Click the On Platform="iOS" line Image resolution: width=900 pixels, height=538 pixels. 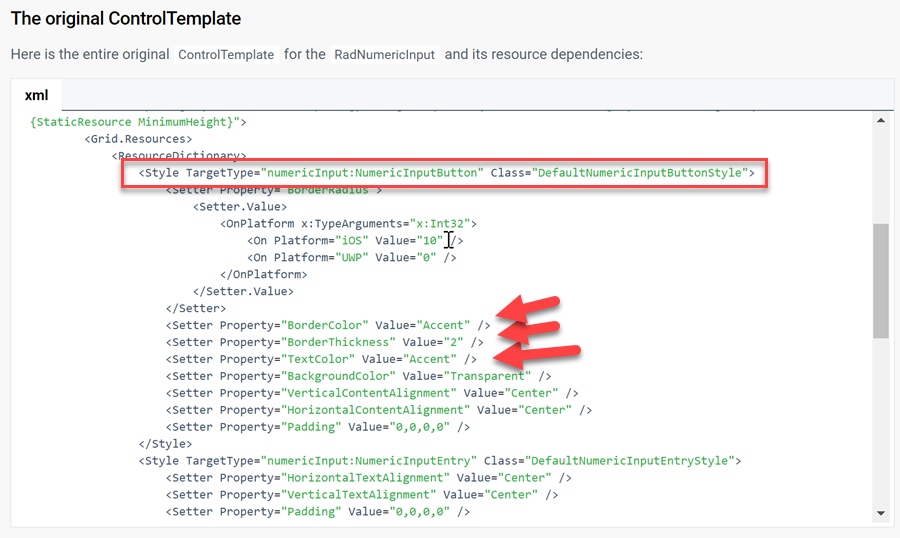tap(355, 241)
